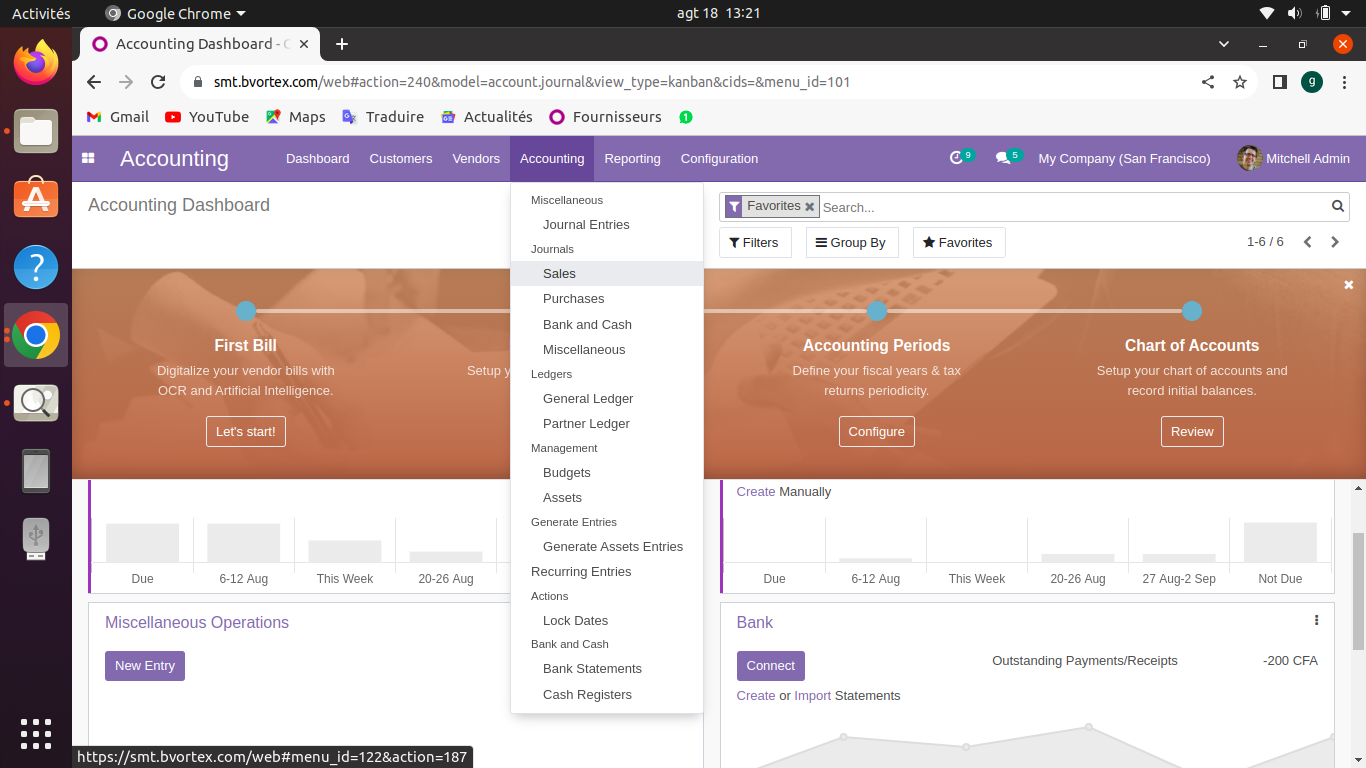
Task: Open General Ledger from the Accounting menu
Action: pos(588,398)
